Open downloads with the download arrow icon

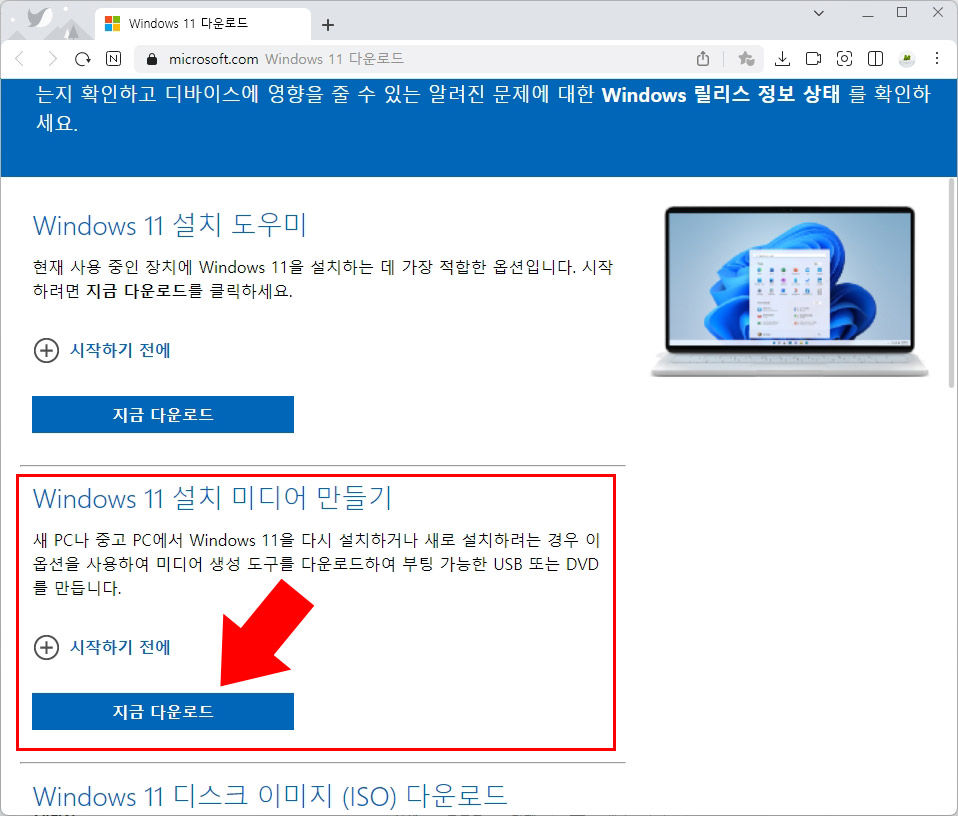click(x=783, y=59)
